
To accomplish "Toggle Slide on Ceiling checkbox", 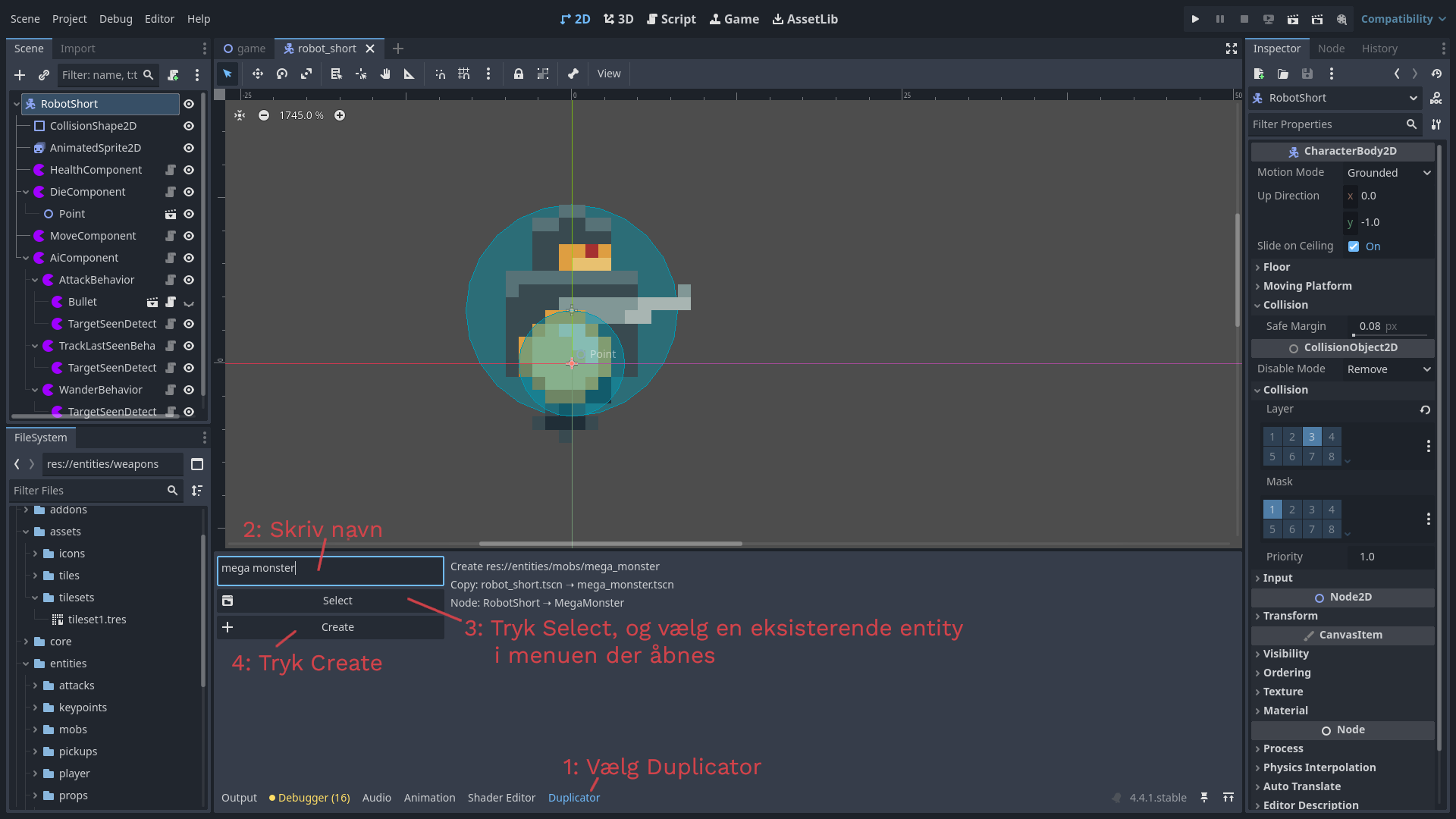I will [1354, 246].
